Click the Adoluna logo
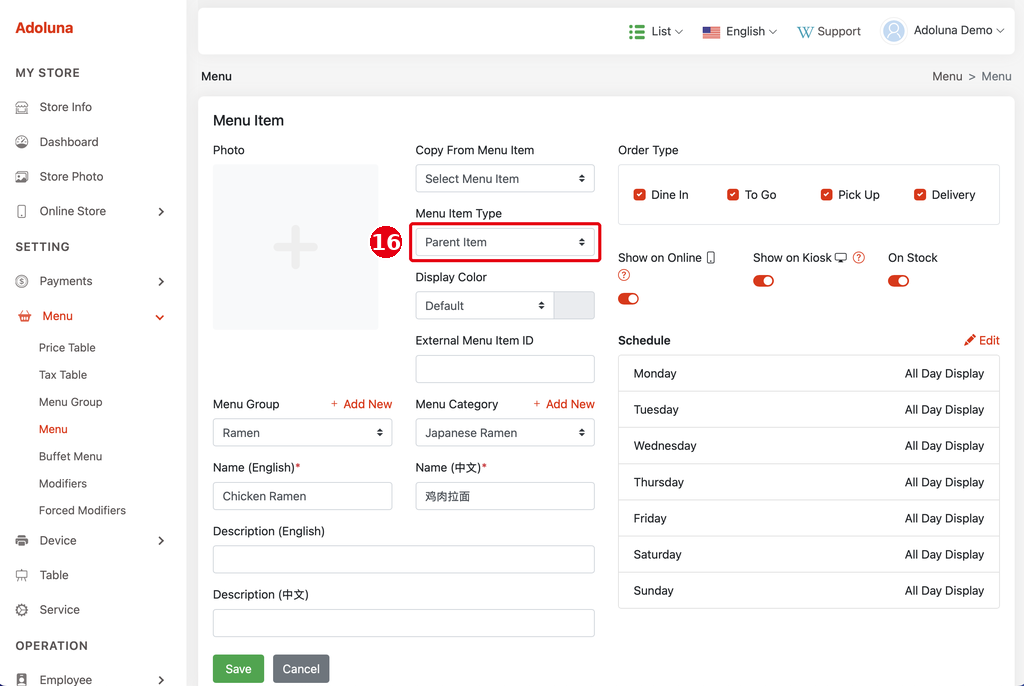This screenshot has width=1024, height=686. (44, 28)
